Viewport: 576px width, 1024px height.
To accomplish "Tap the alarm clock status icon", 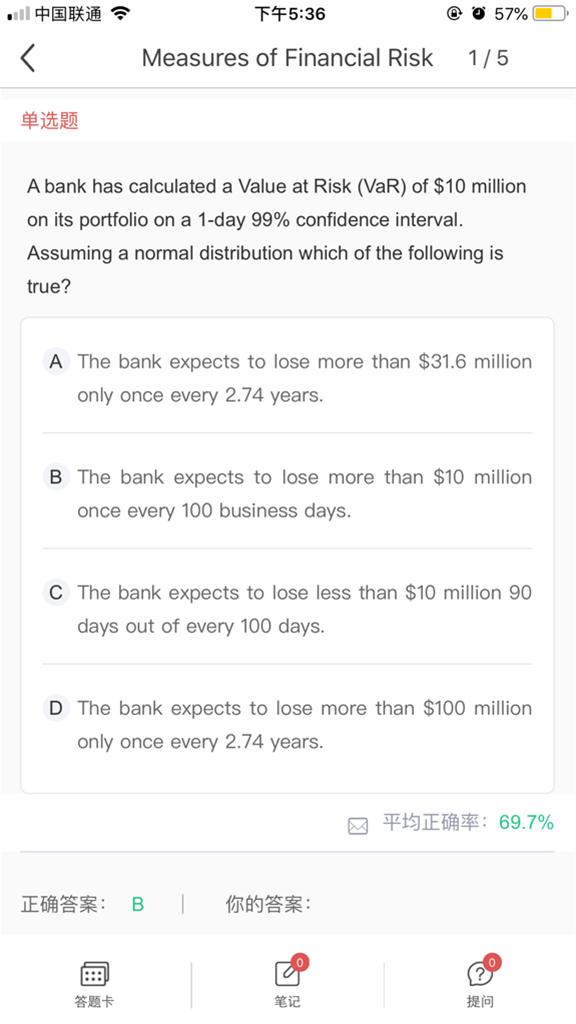I will [479, 13].
